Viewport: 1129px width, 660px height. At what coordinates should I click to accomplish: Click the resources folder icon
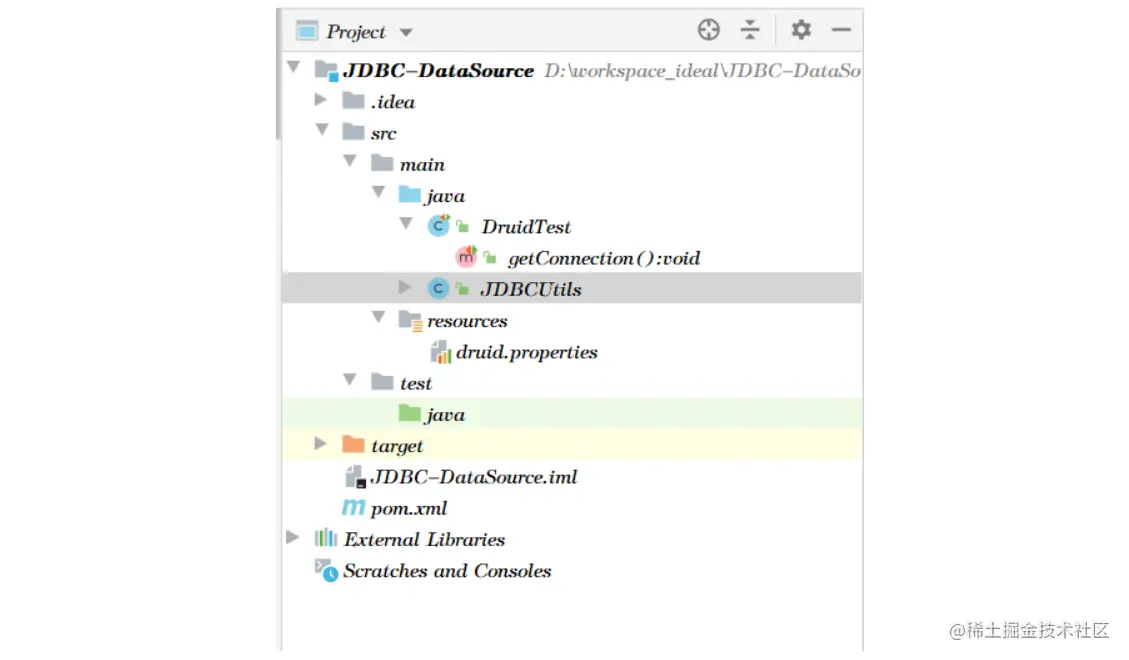[410, 320]
